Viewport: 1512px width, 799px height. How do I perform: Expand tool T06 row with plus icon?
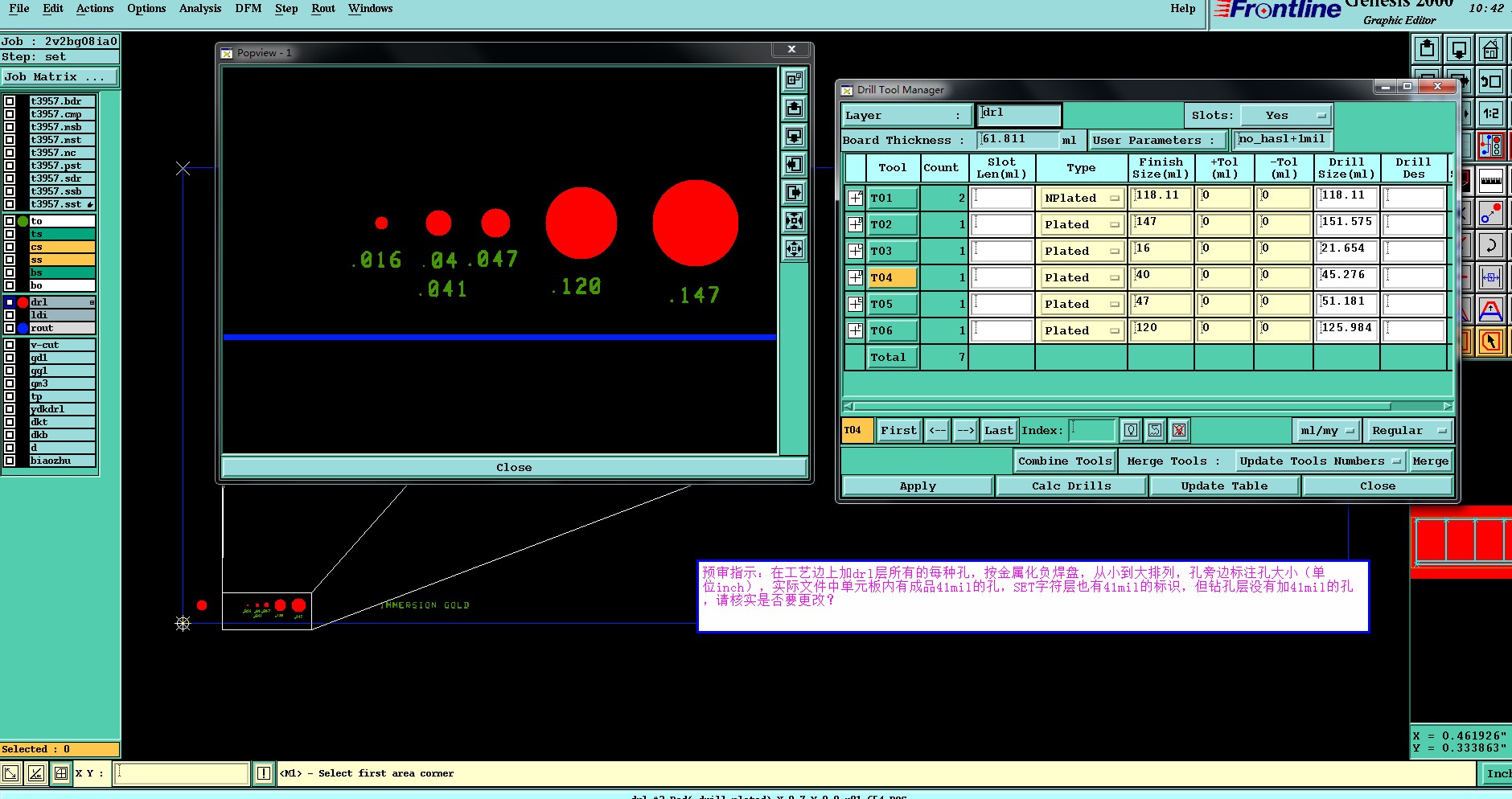856,330
